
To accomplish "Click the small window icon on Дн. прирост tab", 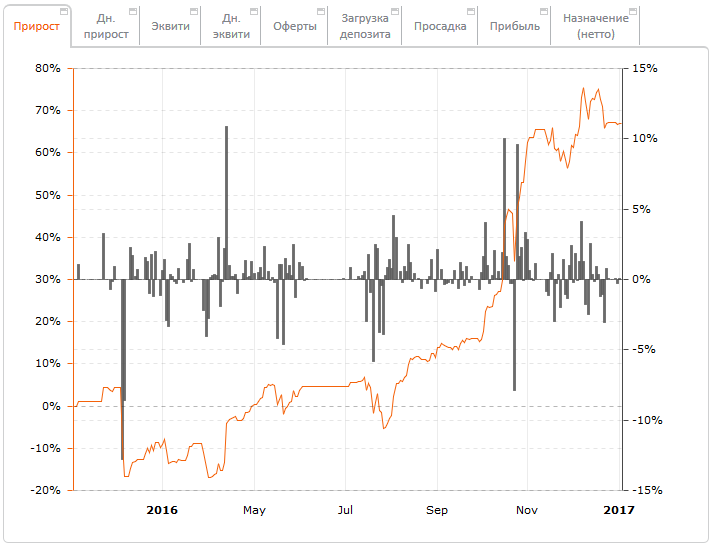I will click(131, 11).
